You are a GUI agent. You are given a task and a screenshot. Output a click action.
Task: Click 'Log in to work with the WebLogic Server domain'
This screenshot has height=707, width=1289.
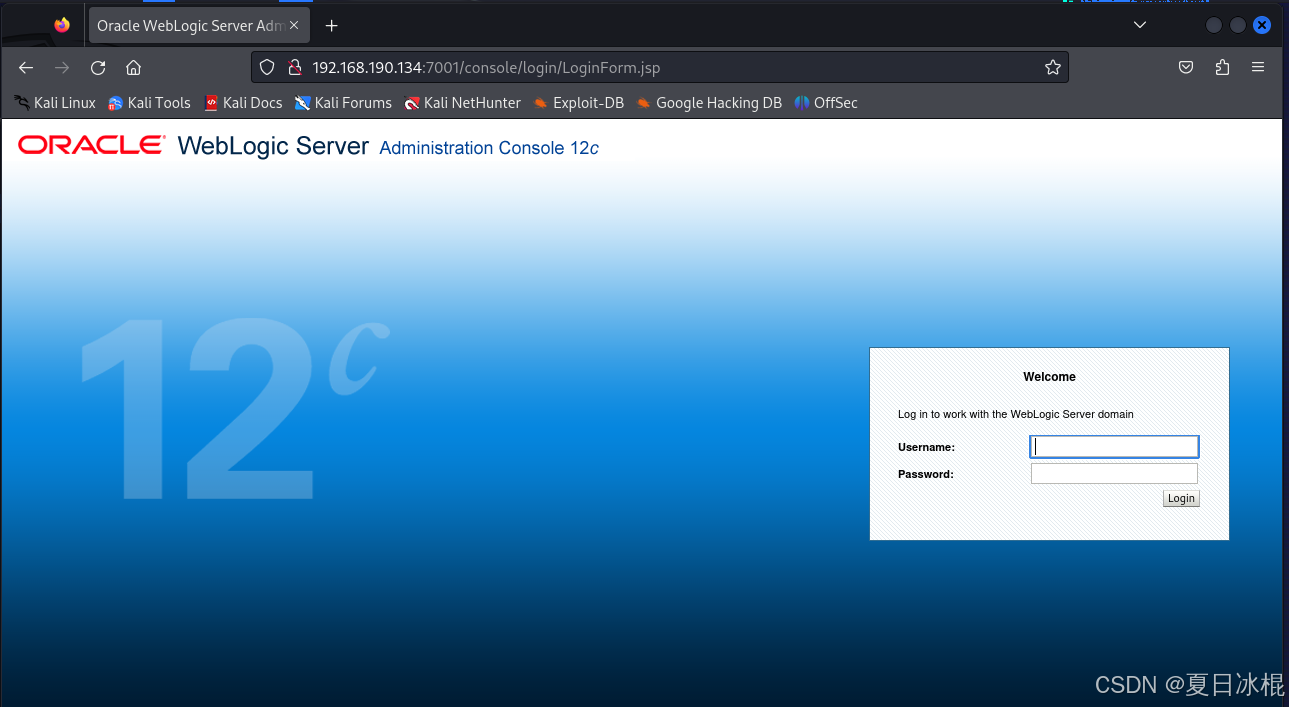[x=1016, y=414]
